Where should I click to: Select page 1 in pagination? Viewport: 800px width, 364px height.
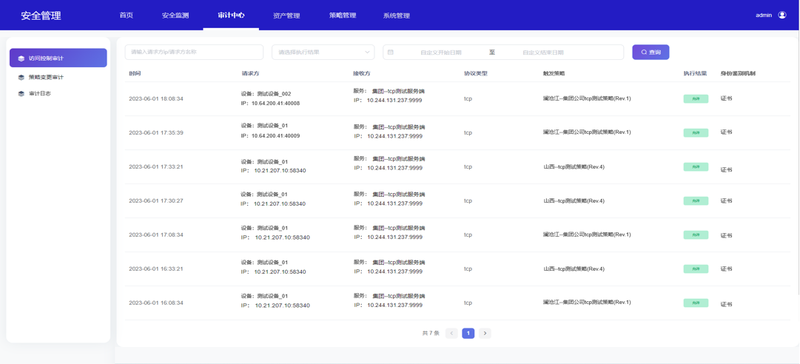(468, 333)
